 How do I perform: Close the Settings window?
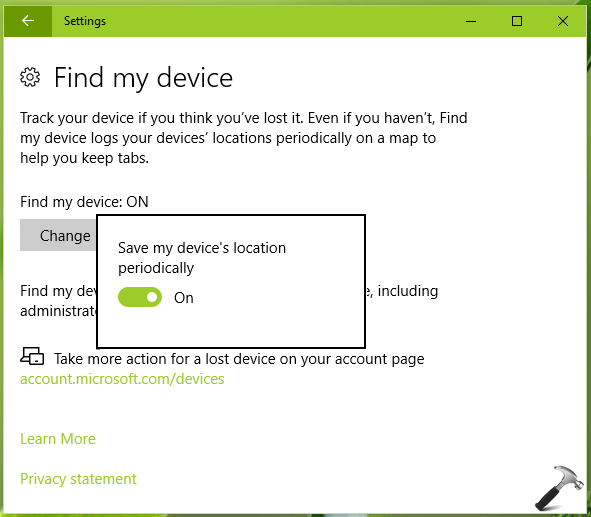pos(563,21)
